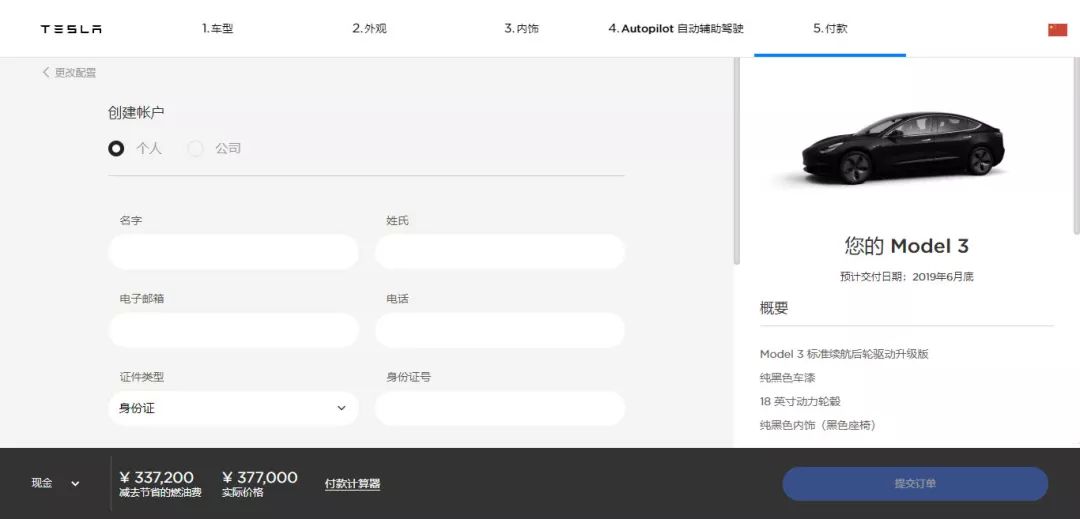Select the 公司 account type radio
The height and width of the screenshot is (519, 1080).
tap(196, 148)
